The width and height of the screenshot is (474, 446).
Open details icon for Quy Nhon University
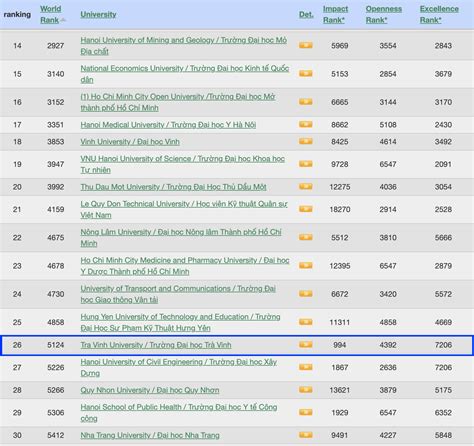tap(306, 390)
